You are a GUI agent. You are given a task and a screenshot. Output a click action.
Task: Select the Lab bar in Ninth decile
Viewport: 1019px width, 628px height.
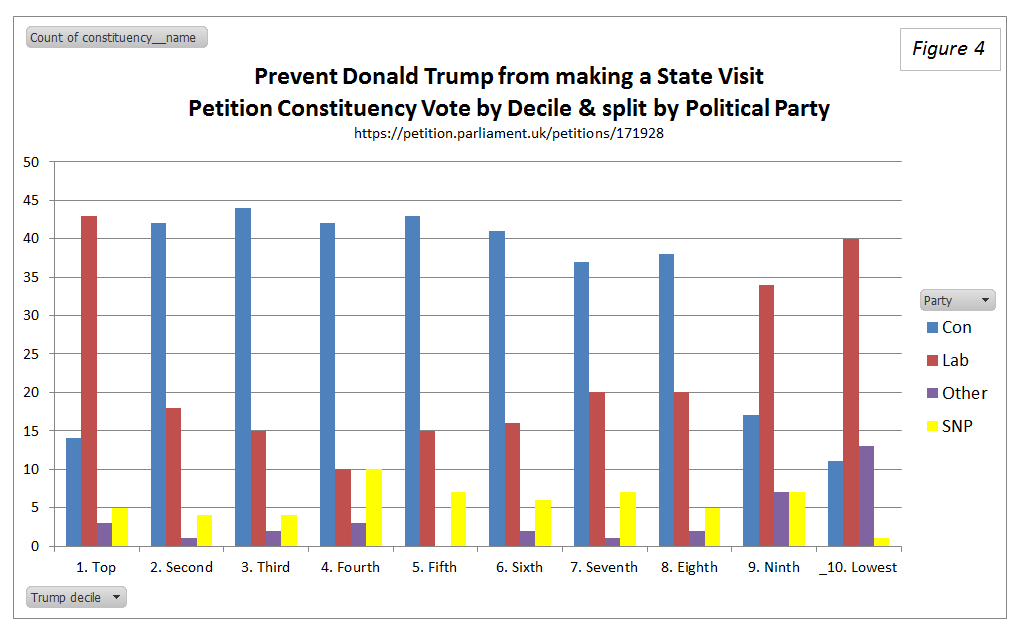point(766,415)
